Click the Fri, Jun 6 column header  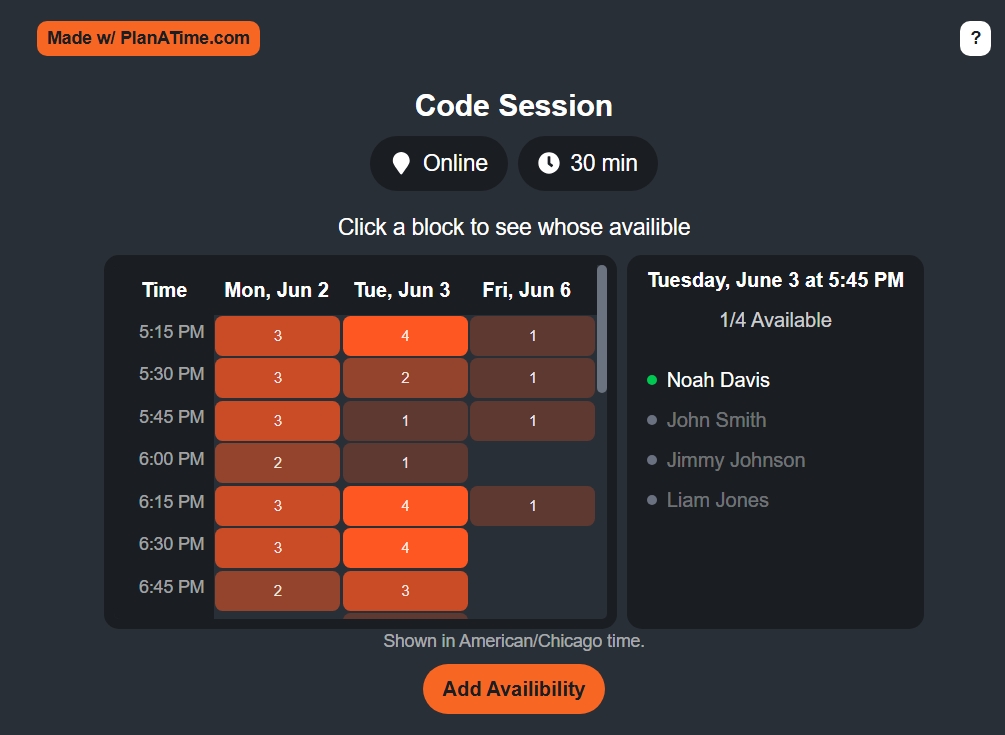[526, 290]
